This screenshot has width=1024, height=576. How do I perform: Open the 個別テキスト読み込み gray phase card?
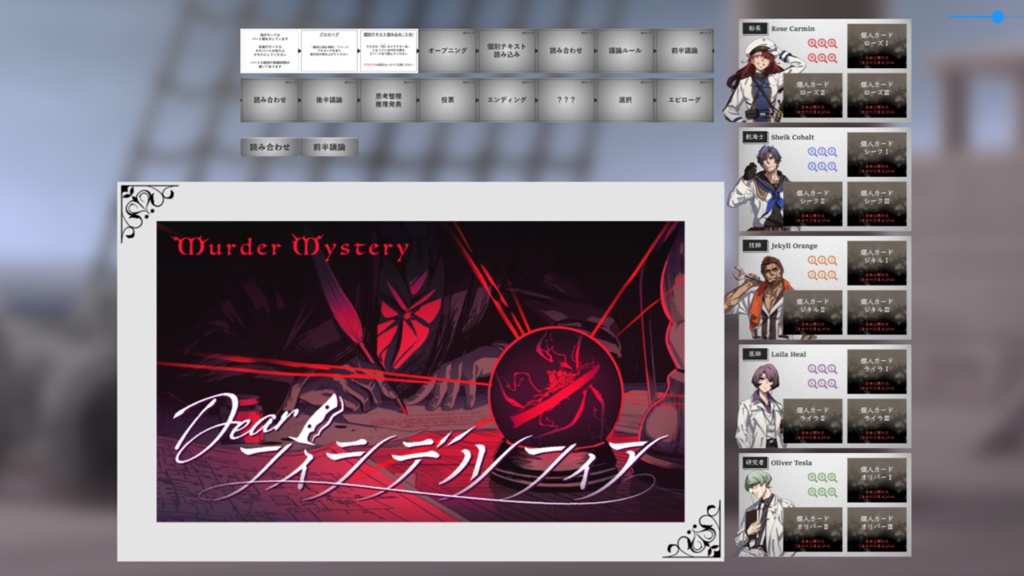(506, 50)
